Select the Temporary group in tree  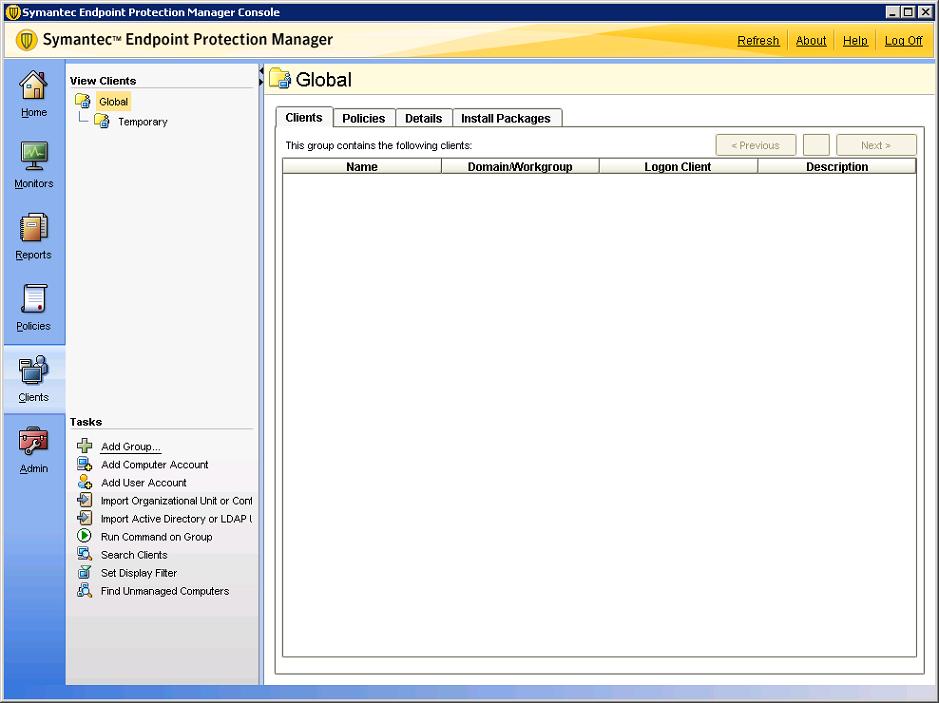click(143, 122)
